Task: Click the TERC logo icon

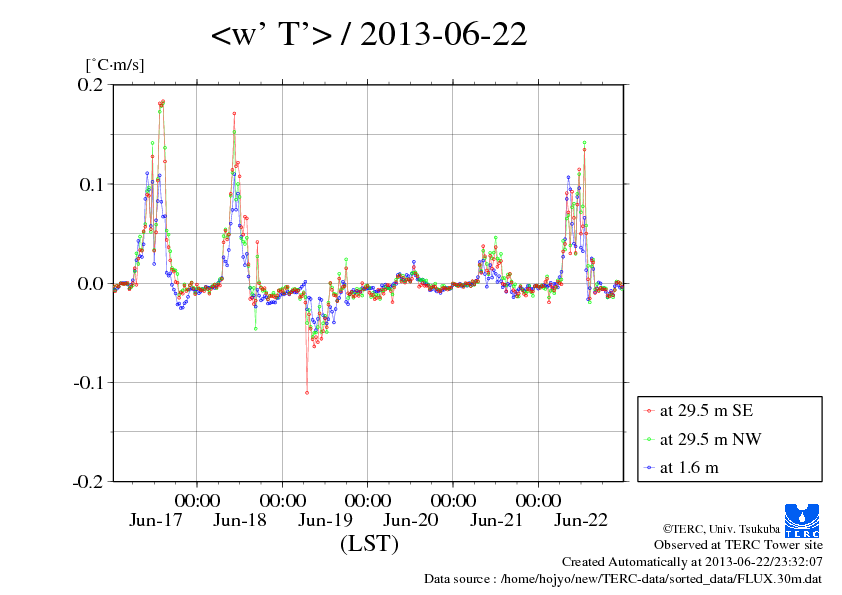Action: 802,520
